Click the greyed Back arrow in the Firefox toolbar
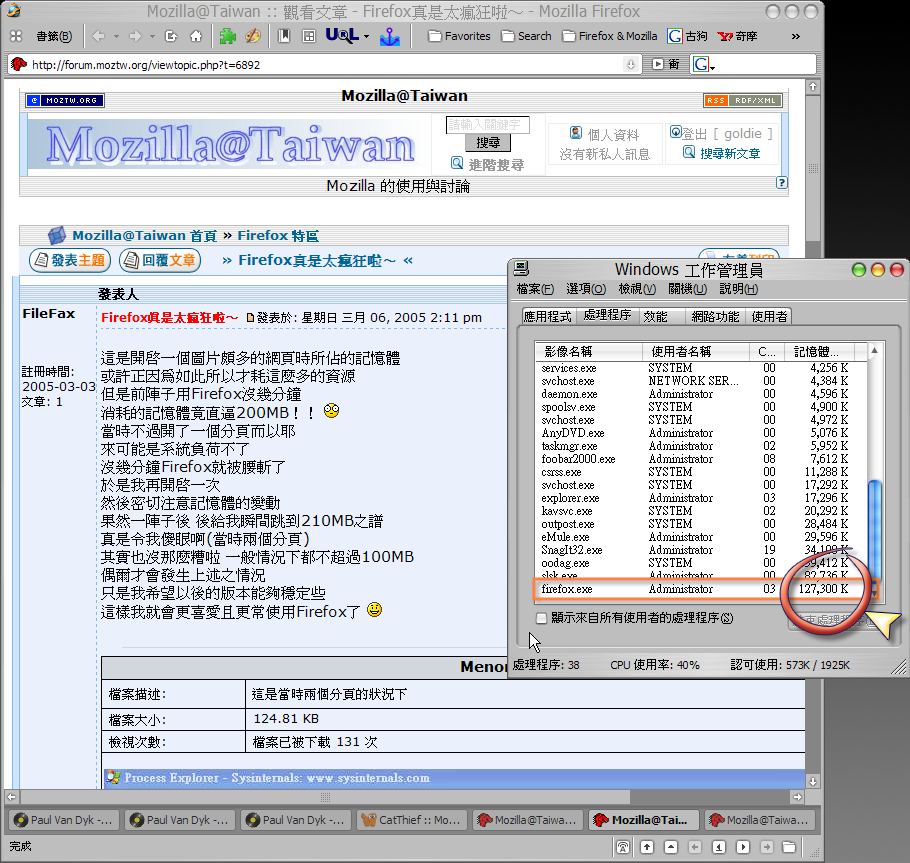The image size is (910, 863). click(99, 37)
